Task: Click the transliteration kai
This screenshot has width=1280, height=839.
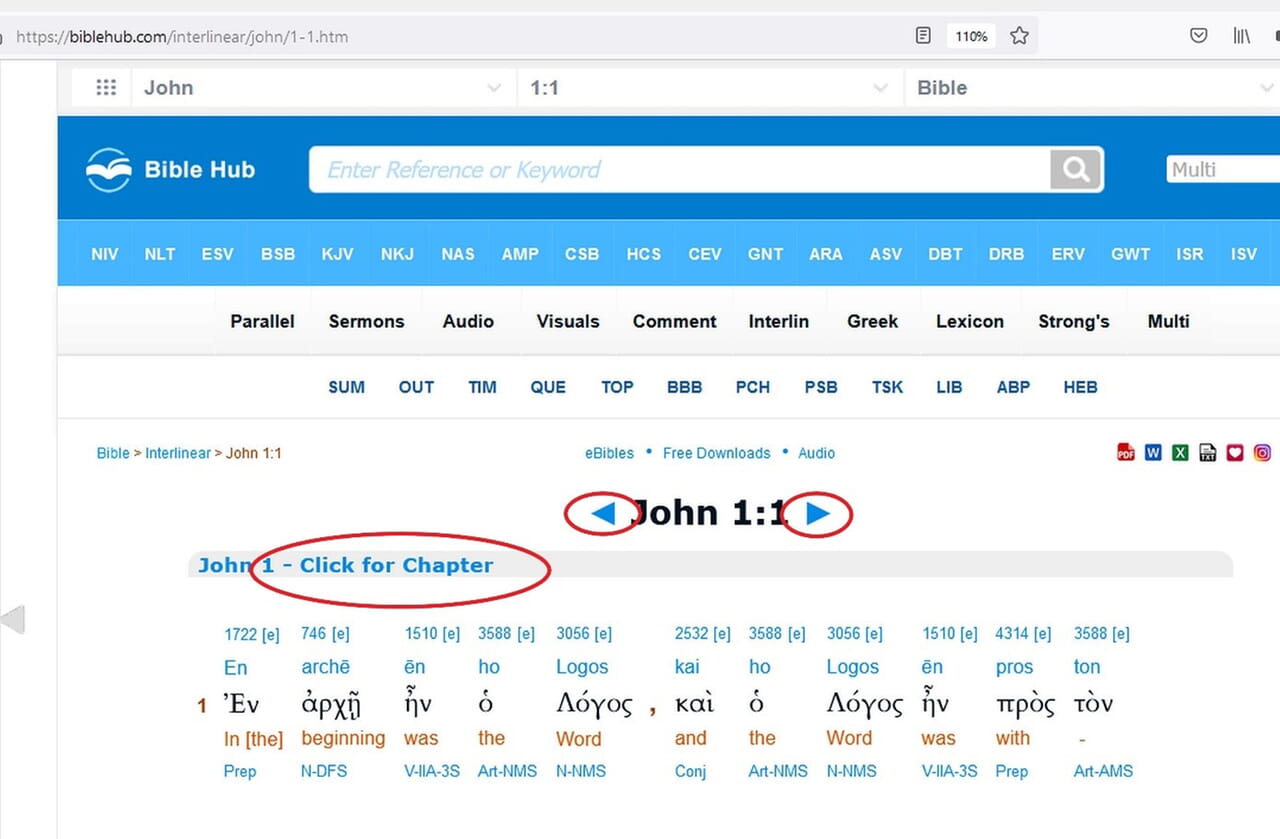Action: [687, 667]
